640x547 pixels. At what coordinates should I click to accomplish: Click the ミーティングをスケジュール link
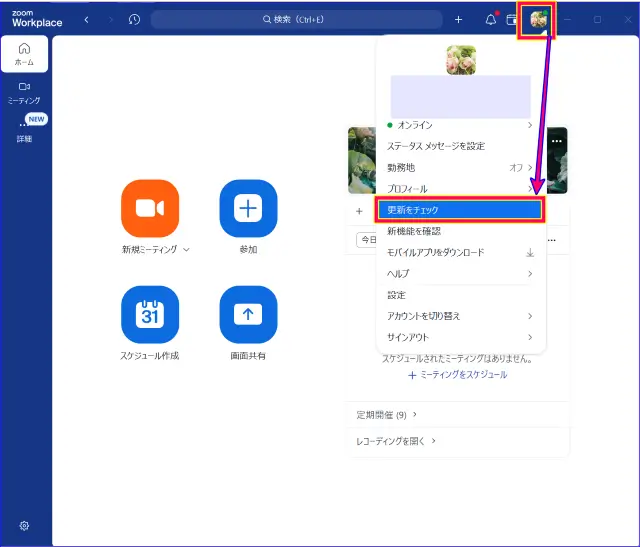[x=458, y=374]
